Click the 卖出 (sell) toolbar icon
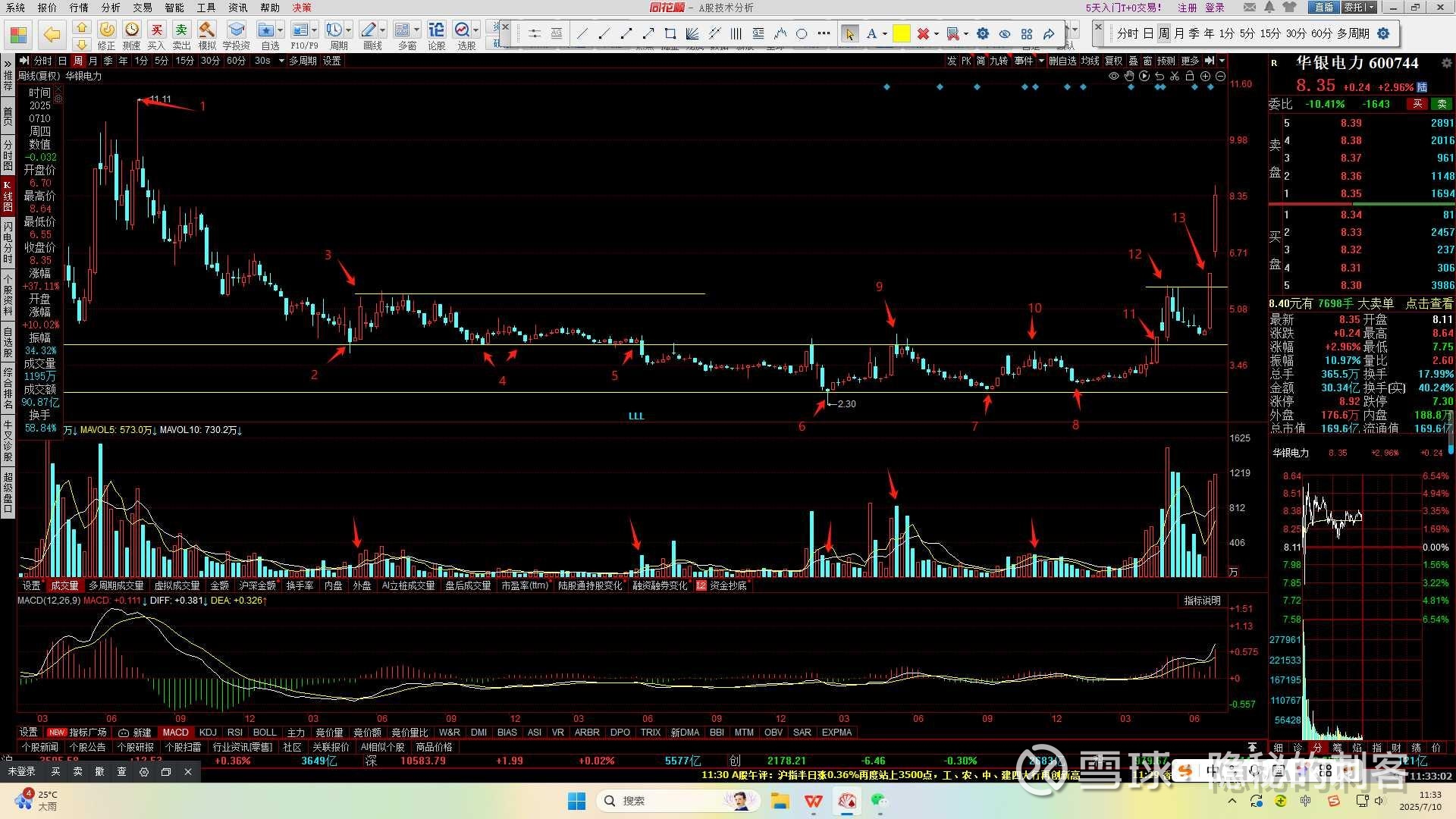Screen dimensions: 1456x819 pyautogui.click(x=181, y=30)
